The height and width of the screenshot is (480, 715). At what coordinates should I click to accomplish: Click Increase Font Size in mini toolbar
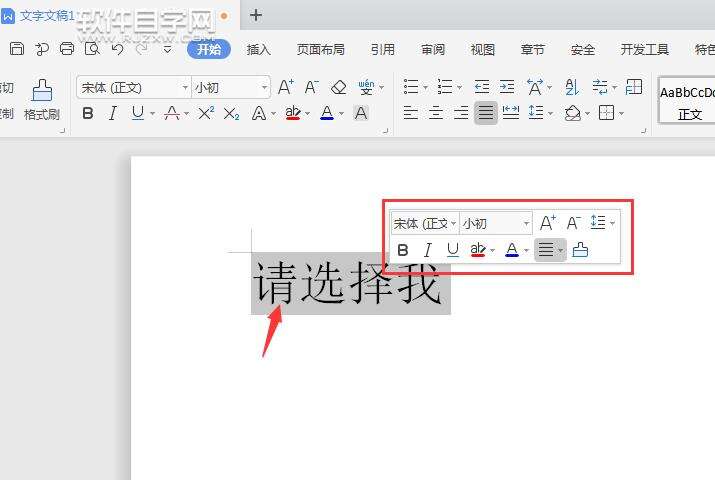coord(548,223)
